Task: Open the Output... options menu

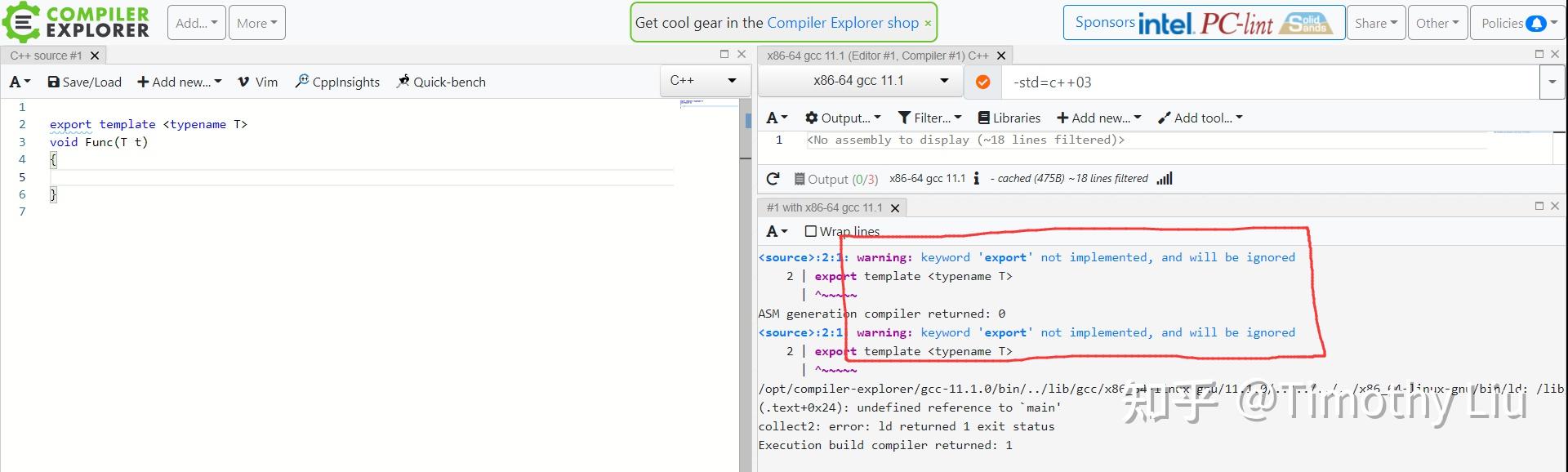Action: click(x=843, y=118)
